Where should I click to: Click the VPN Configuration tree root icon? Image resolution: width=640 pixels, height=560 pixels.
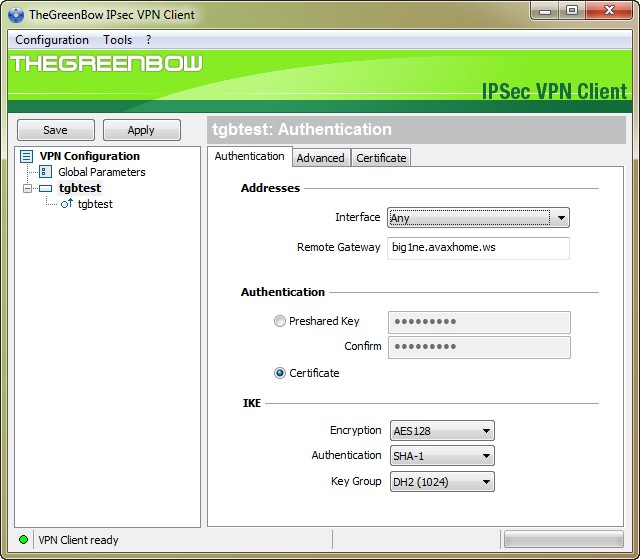[27, 156]
